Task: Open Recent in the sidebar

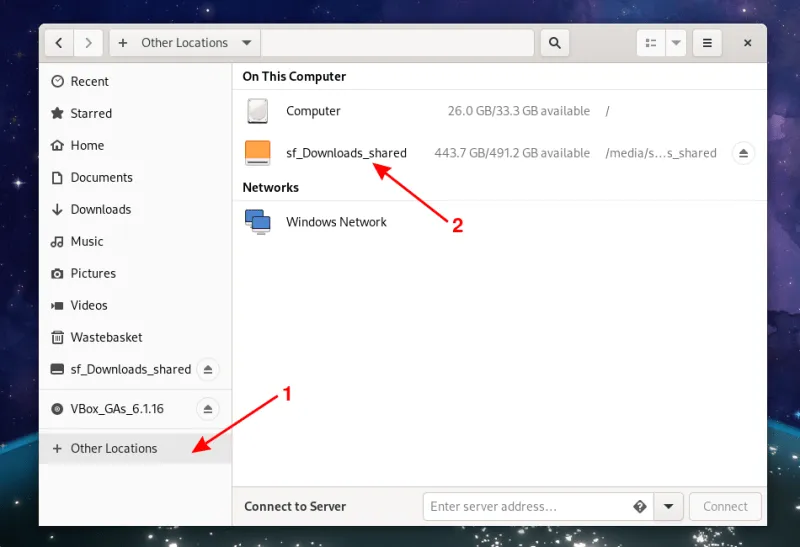Action: pyautogui.click(x=89, y=82)
